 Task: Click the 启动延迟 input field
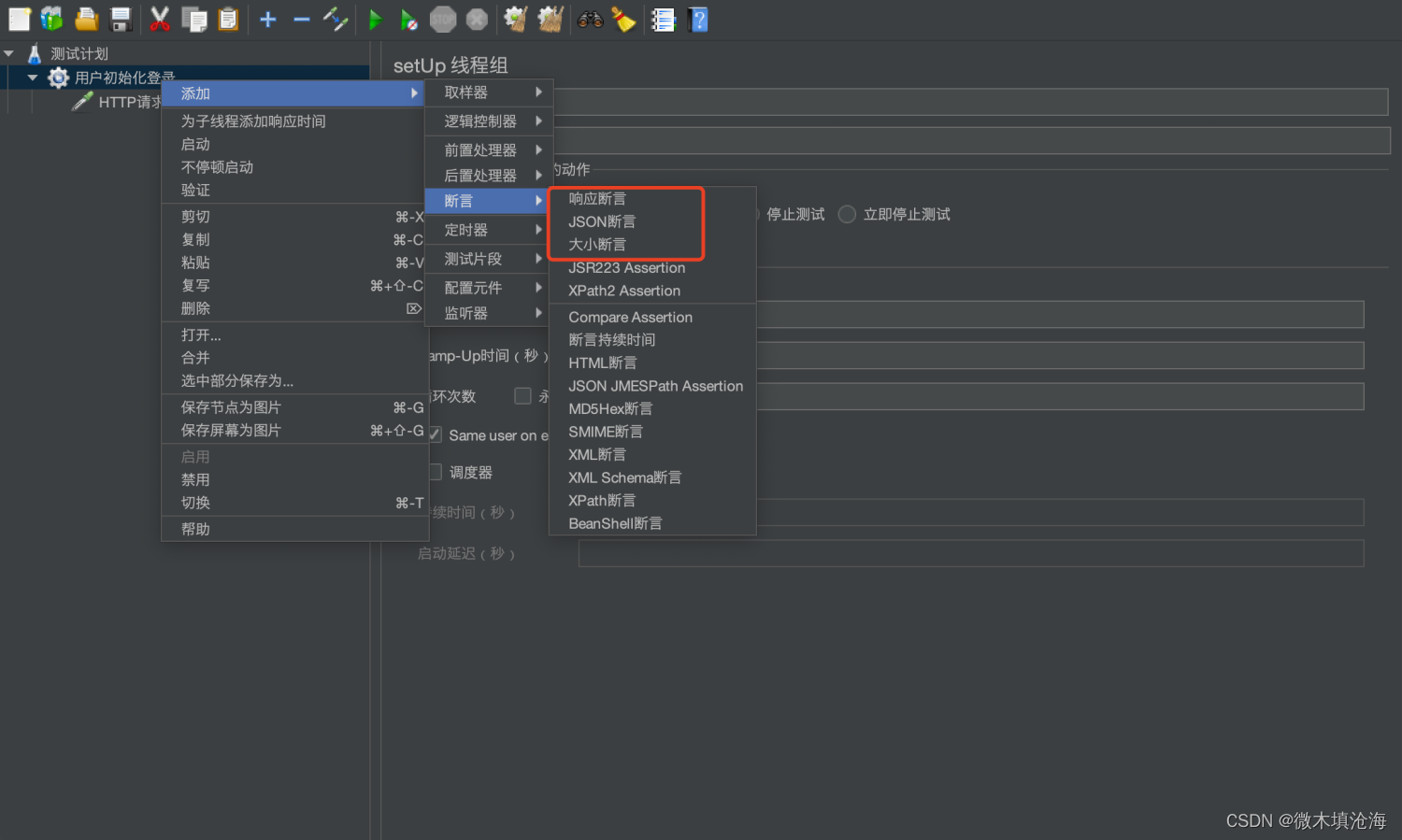(x=971, y=553)
